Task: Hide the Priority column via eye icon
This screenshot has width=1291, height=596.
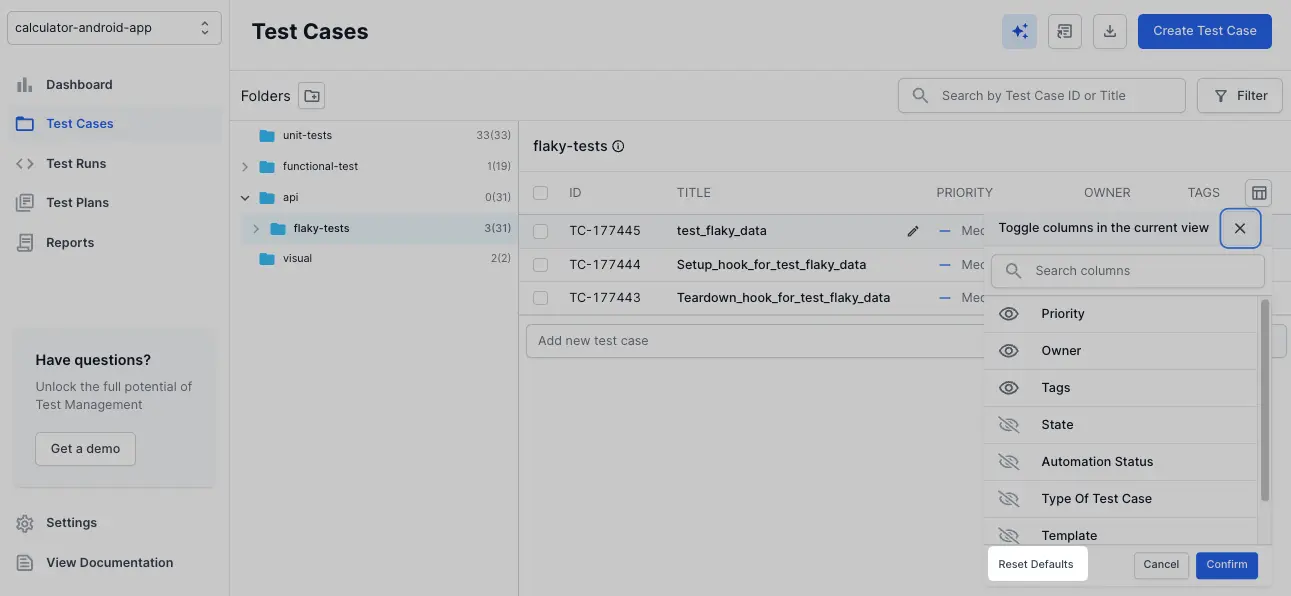Action: [x=1009, y=314]
